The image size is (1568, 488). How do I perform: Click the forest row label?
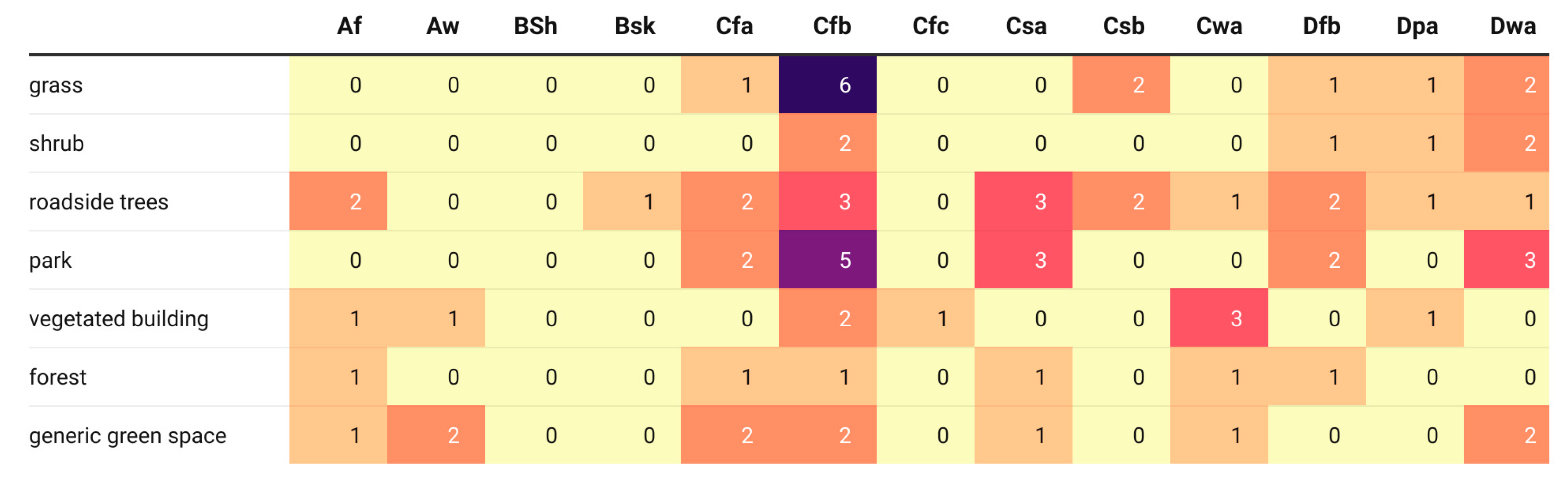click(x=58, y=377)
